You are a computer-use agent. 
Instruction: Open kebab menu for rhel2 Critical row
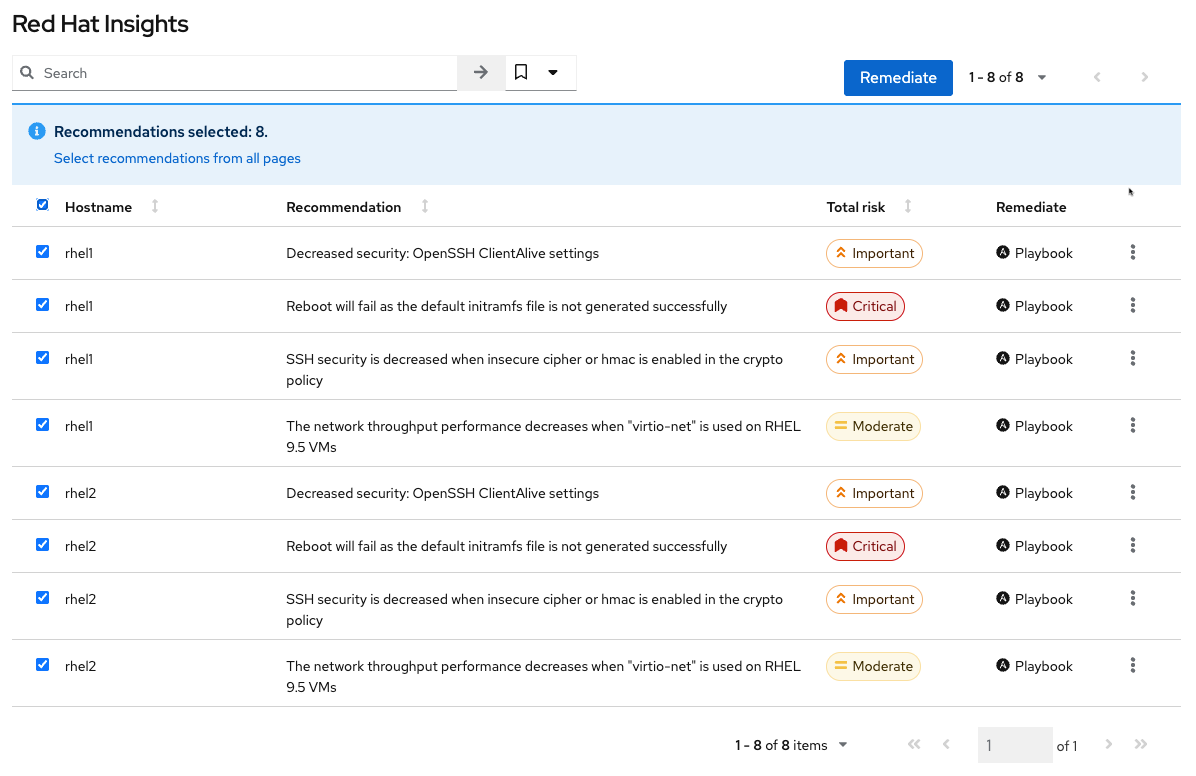point(1132,546)
